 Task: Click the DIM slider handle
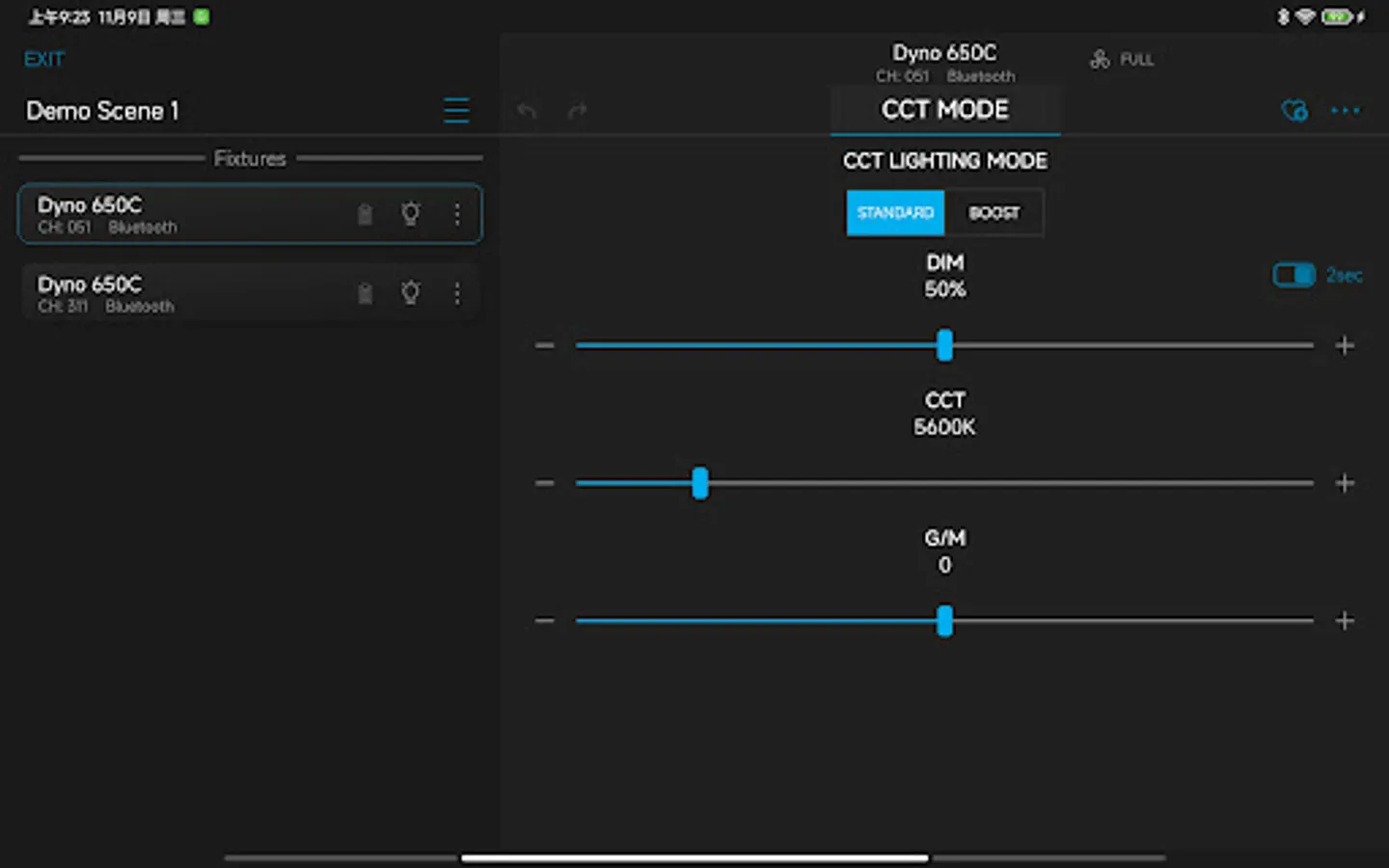(x=944, y=345)
